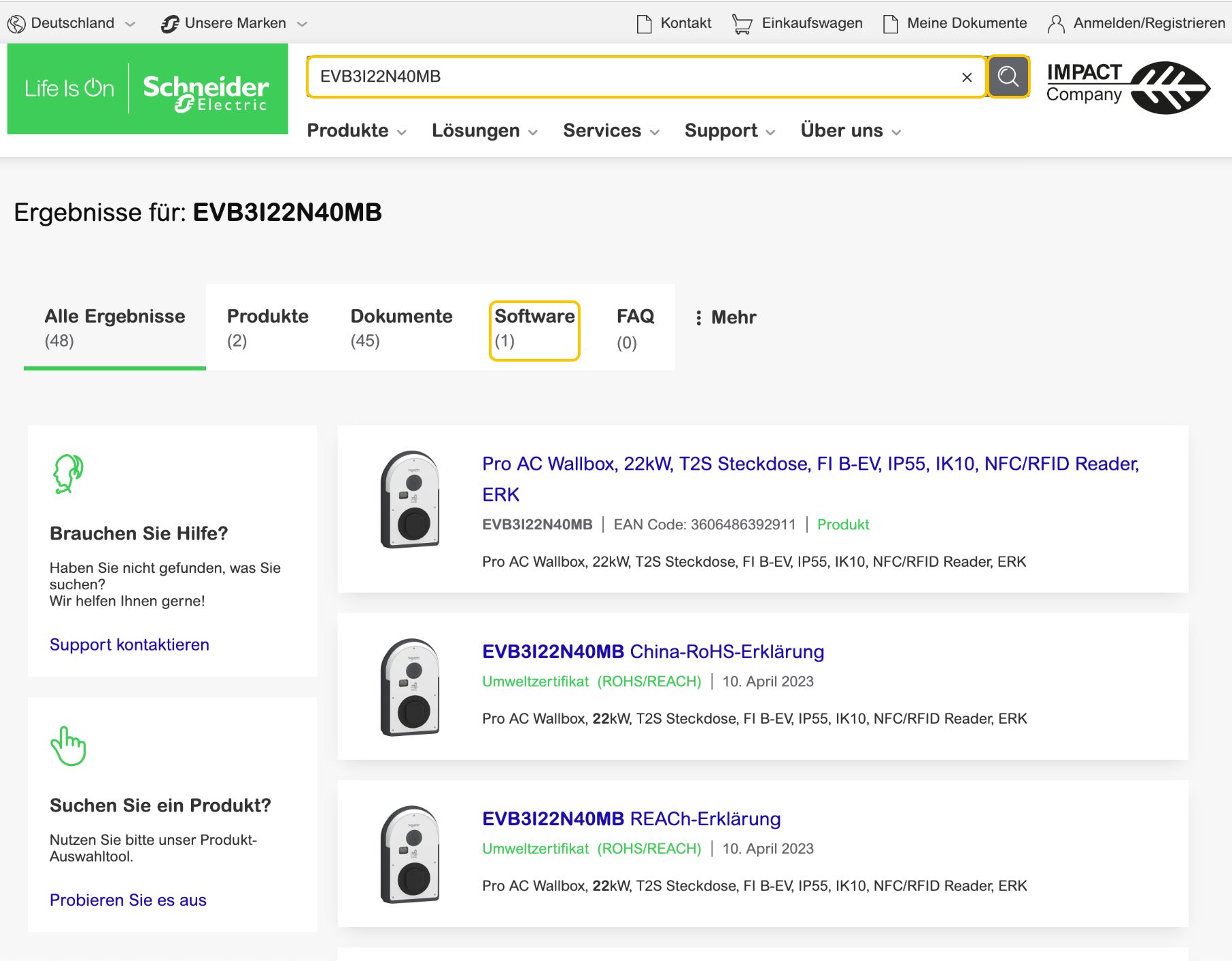Viewport: 1232px width, 961px height.
Task: Click the Schneider Electric brand icon for Unsere Marken
Action: click(170, 24)
